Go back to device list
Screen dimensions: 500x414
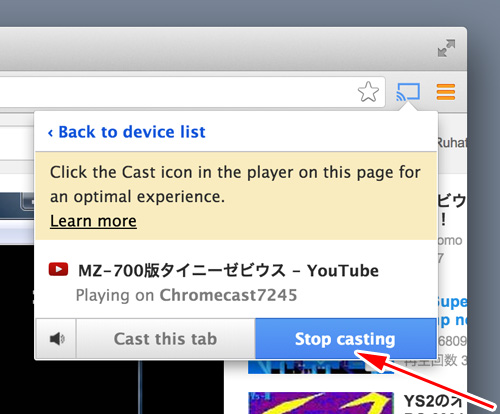[x=126, y=132]
